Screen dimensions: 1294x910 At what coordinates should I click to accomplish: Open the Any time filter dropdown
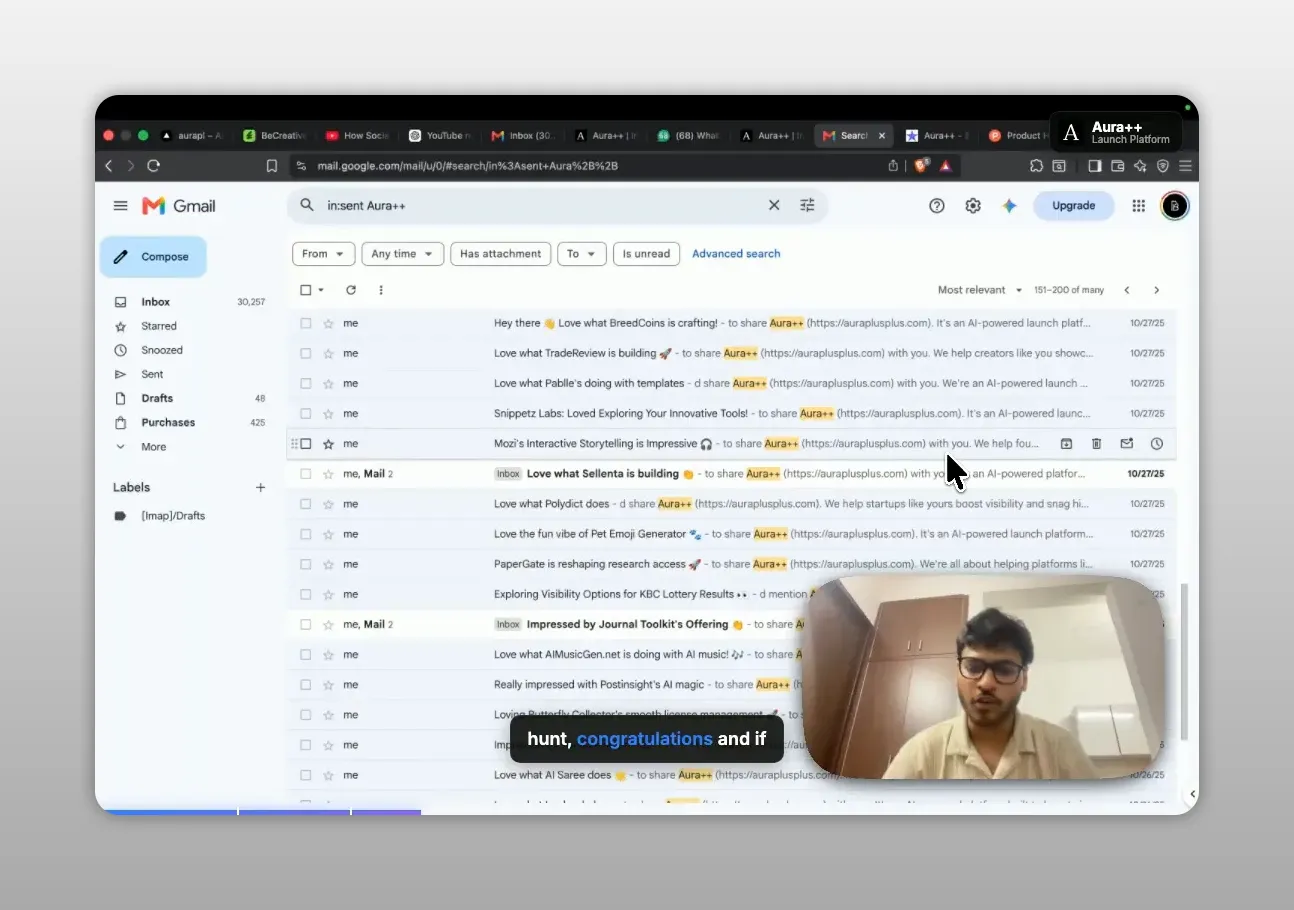point(403,254)
